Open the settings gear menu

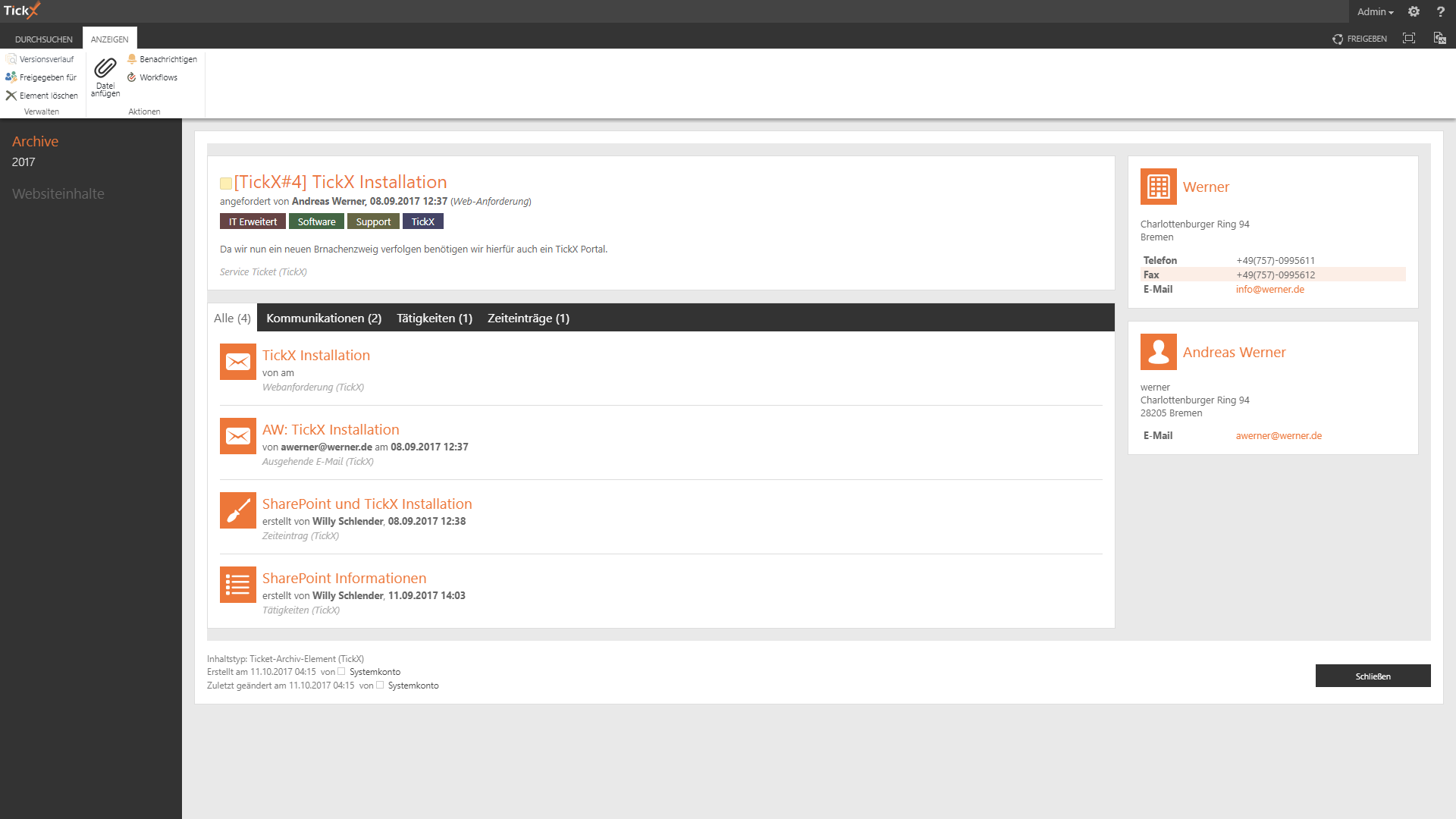point(1414,11)
